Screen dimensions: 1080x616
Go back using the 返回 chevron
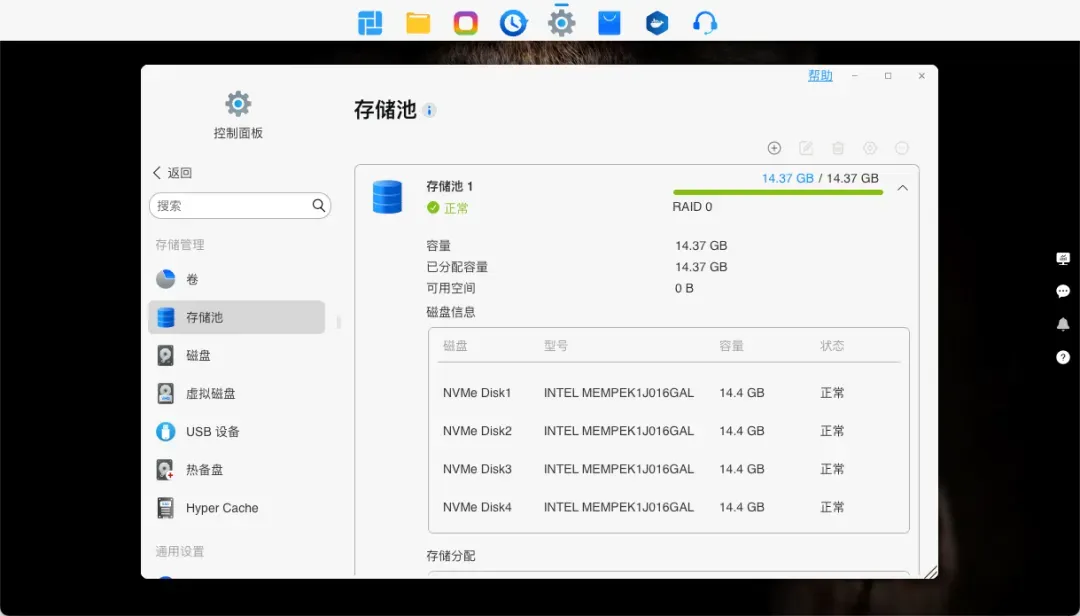157,173
